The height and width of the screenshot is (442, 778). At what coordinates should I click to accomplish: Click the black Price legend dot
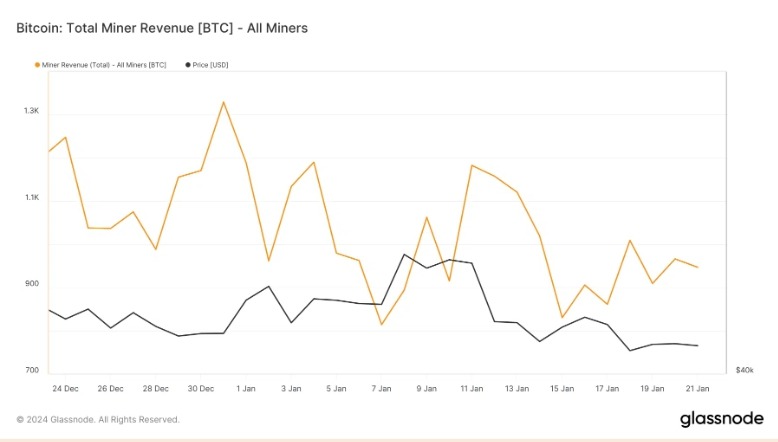[188, 65]
